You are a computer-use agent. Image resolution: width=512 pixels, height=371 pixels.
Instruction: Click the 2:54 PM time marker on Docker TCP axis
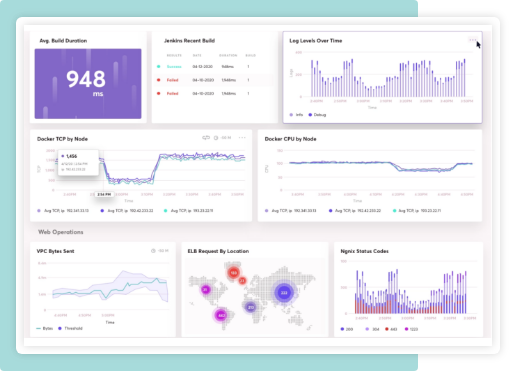point(104,194)
